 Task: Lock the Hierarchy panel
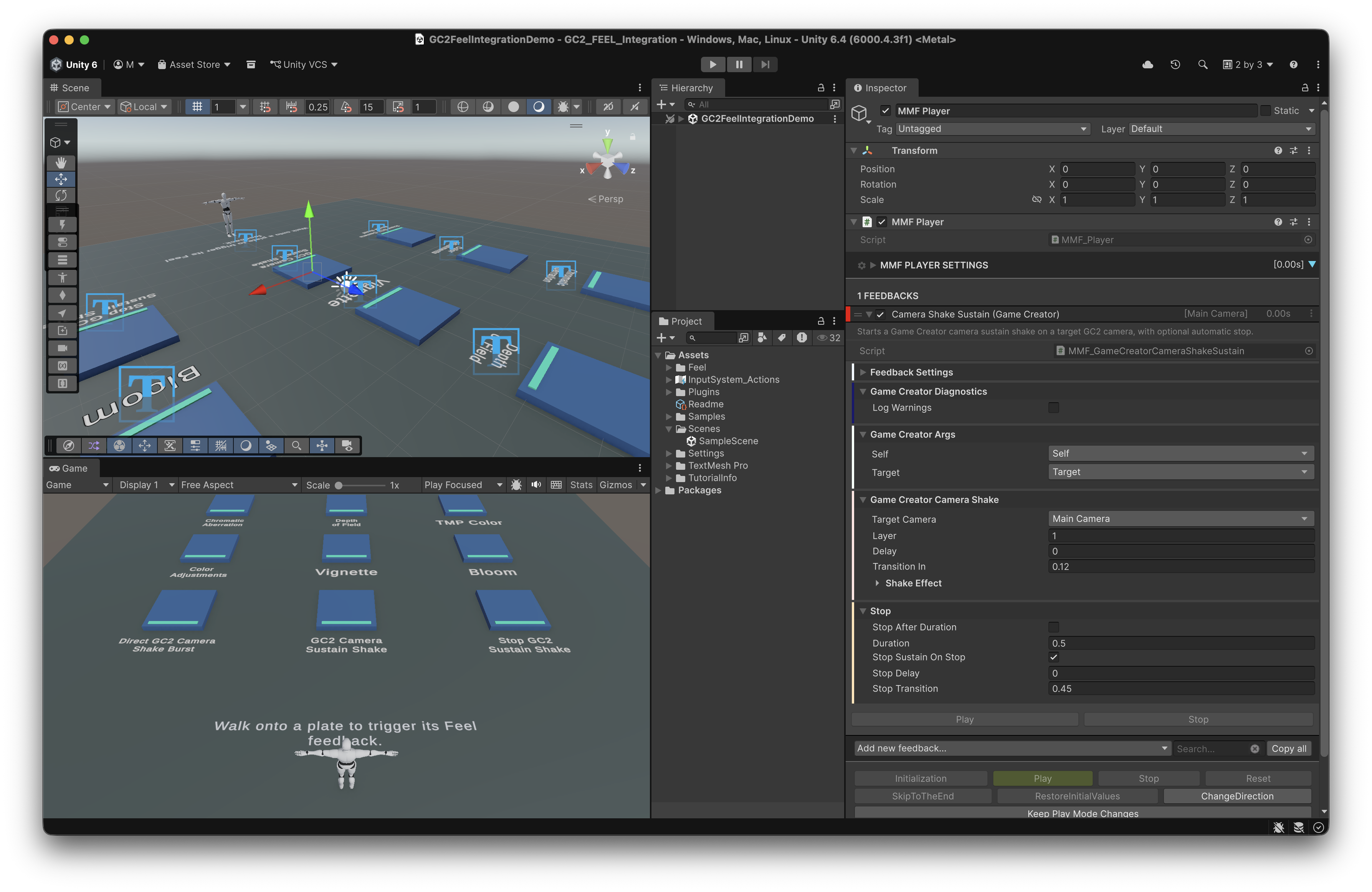pyautogui.click(x=821, y=88)
